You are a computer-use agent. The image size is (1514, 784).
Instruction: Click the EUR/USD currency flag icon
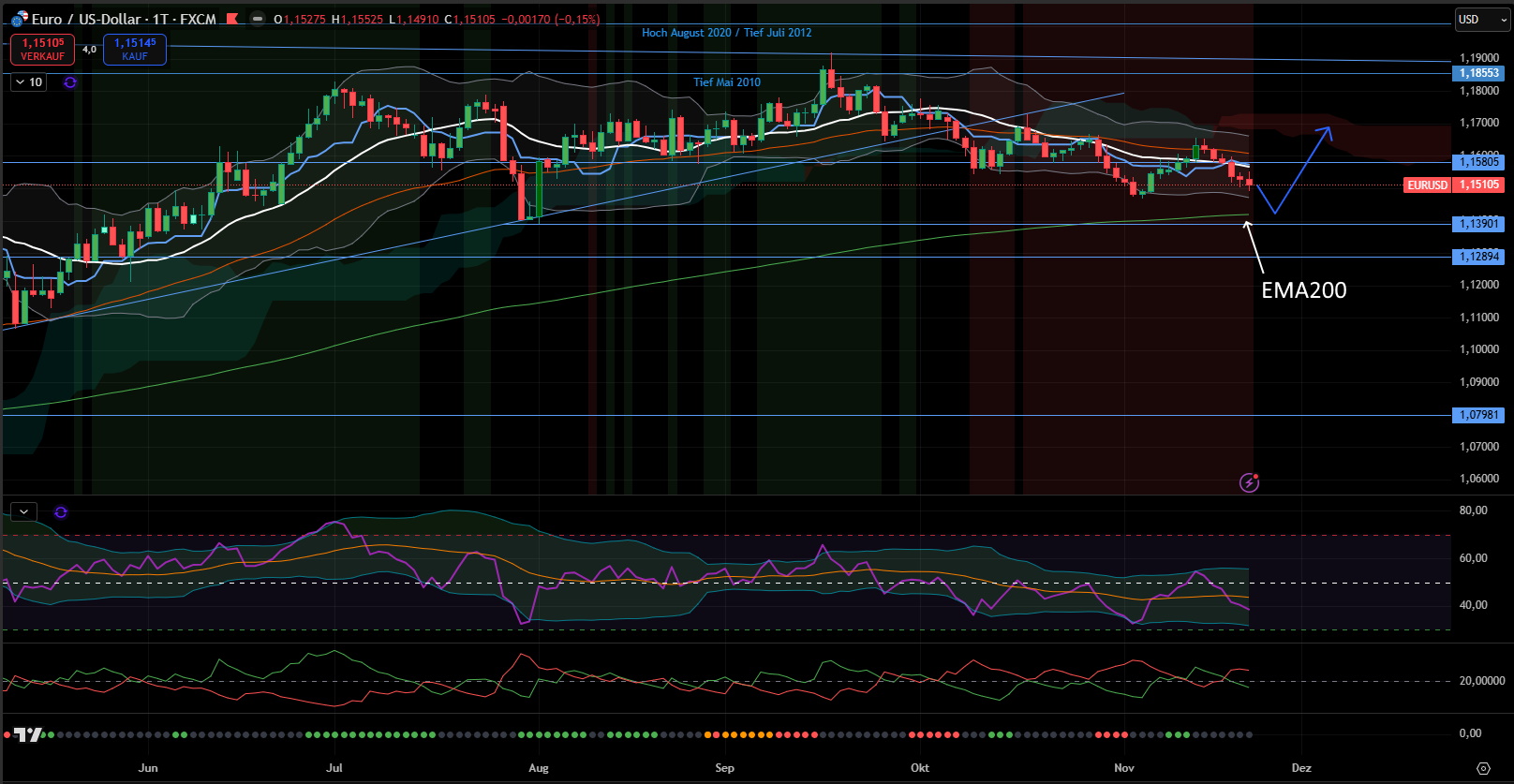point(19,19)
